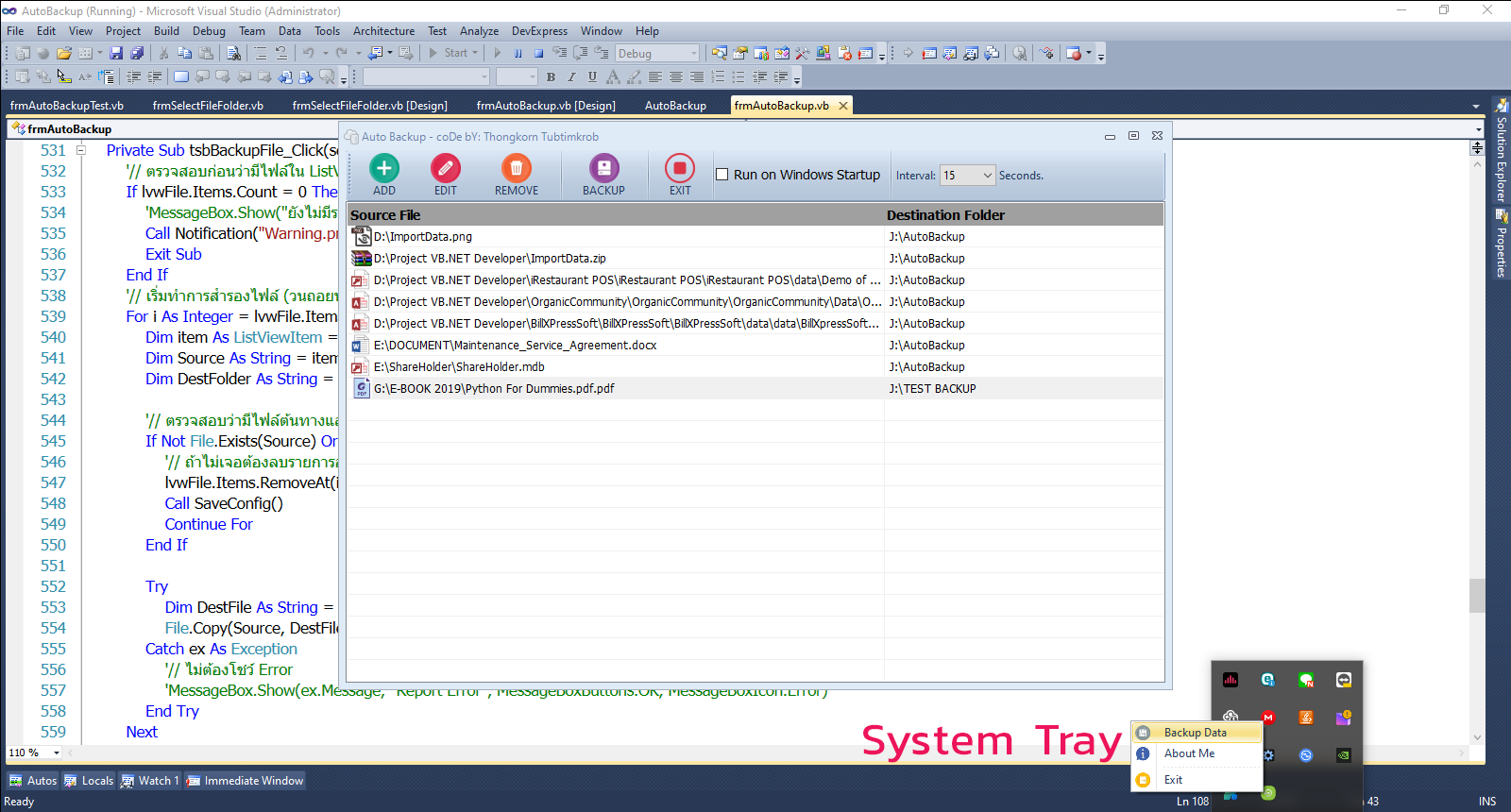Open the Architecture menu
This screenshot has width=1511, height=812.
point(383,31)
